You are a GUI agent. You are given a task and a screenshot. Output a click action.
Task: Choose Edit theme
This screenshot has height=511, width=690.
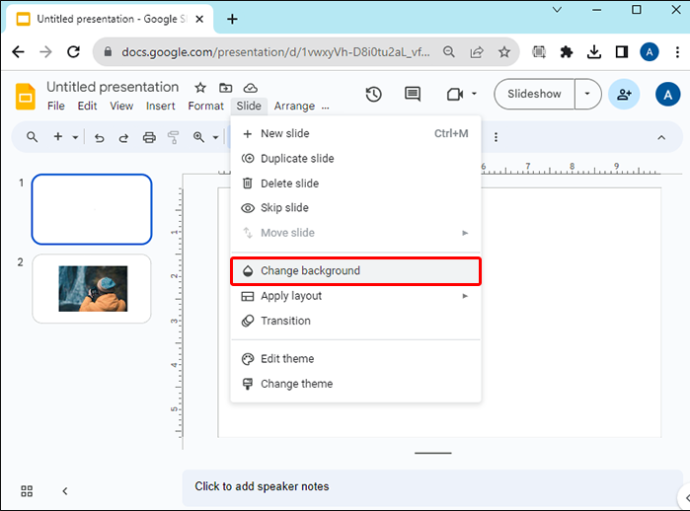[x=356, y=359]
